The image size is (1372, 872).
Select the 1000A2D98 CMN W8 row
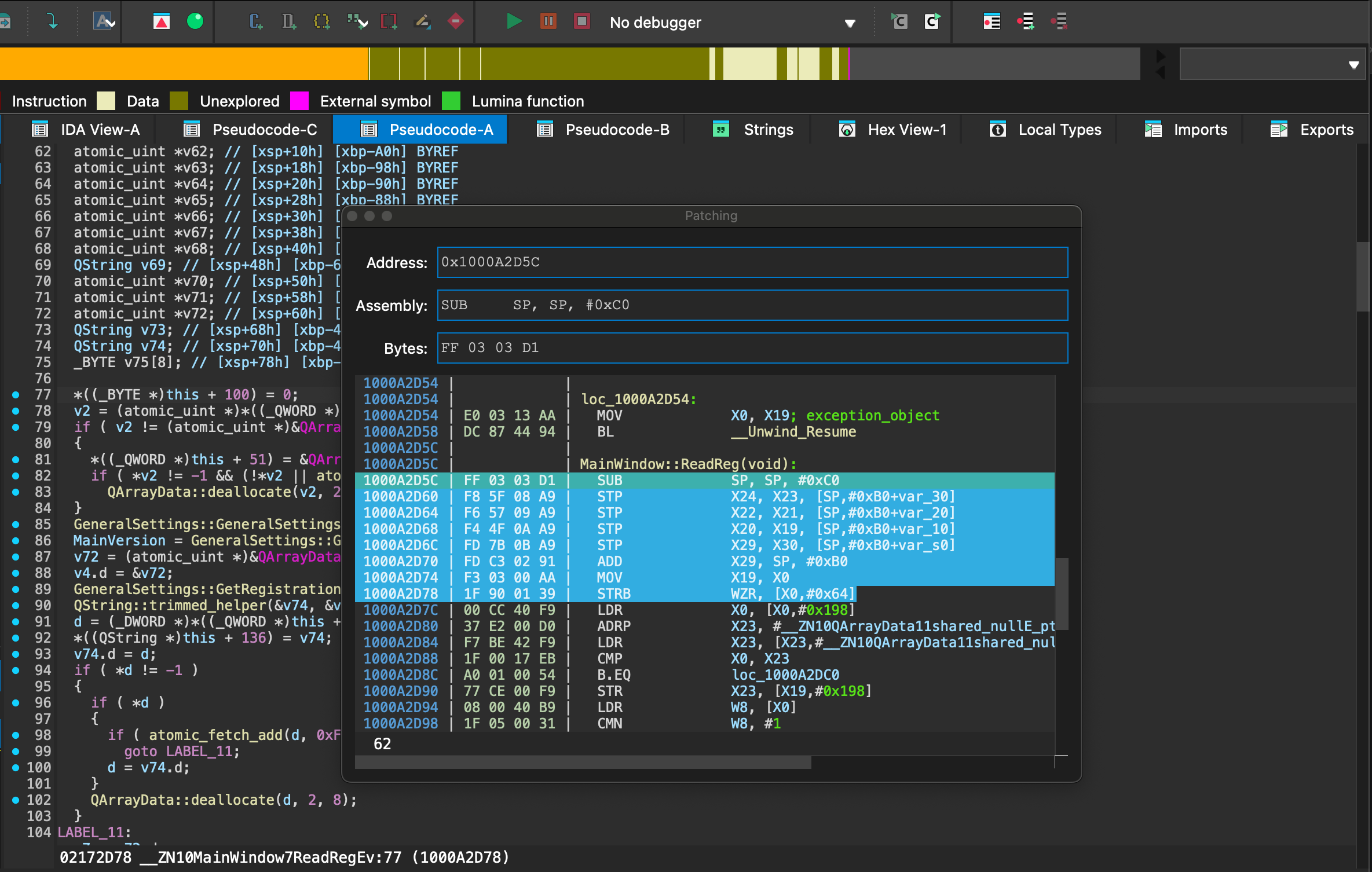(704, 724)
